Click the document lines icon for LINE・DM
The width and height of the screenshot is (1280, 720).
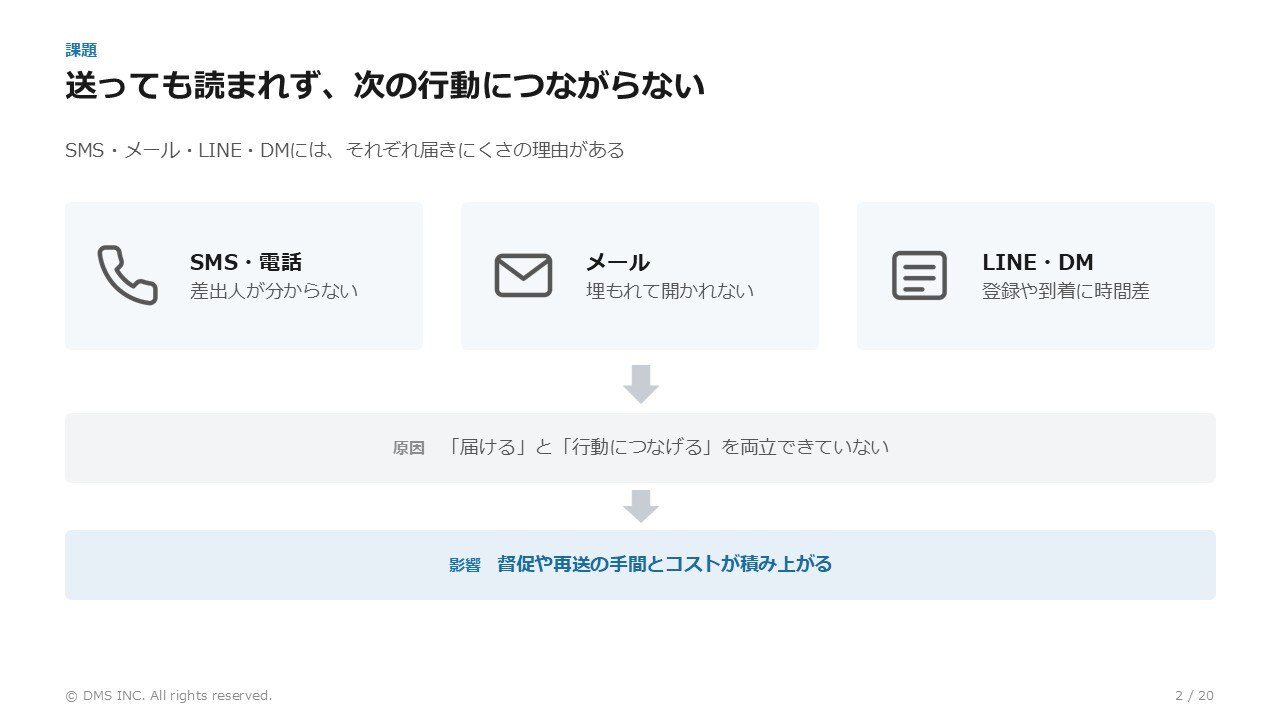(x=919, y=275)
